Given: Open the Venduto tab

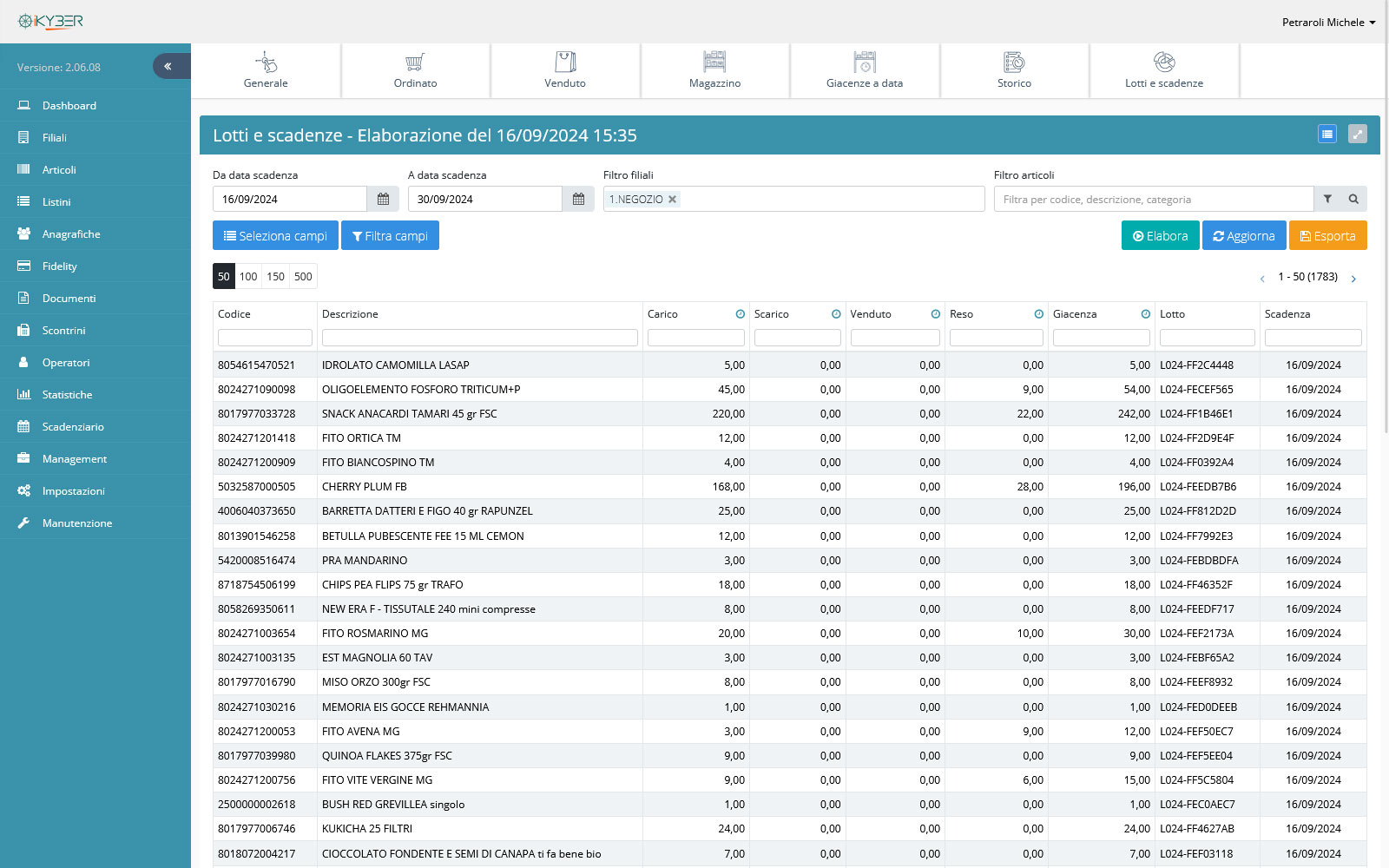Looking at the screenshot, I should 565,70.
